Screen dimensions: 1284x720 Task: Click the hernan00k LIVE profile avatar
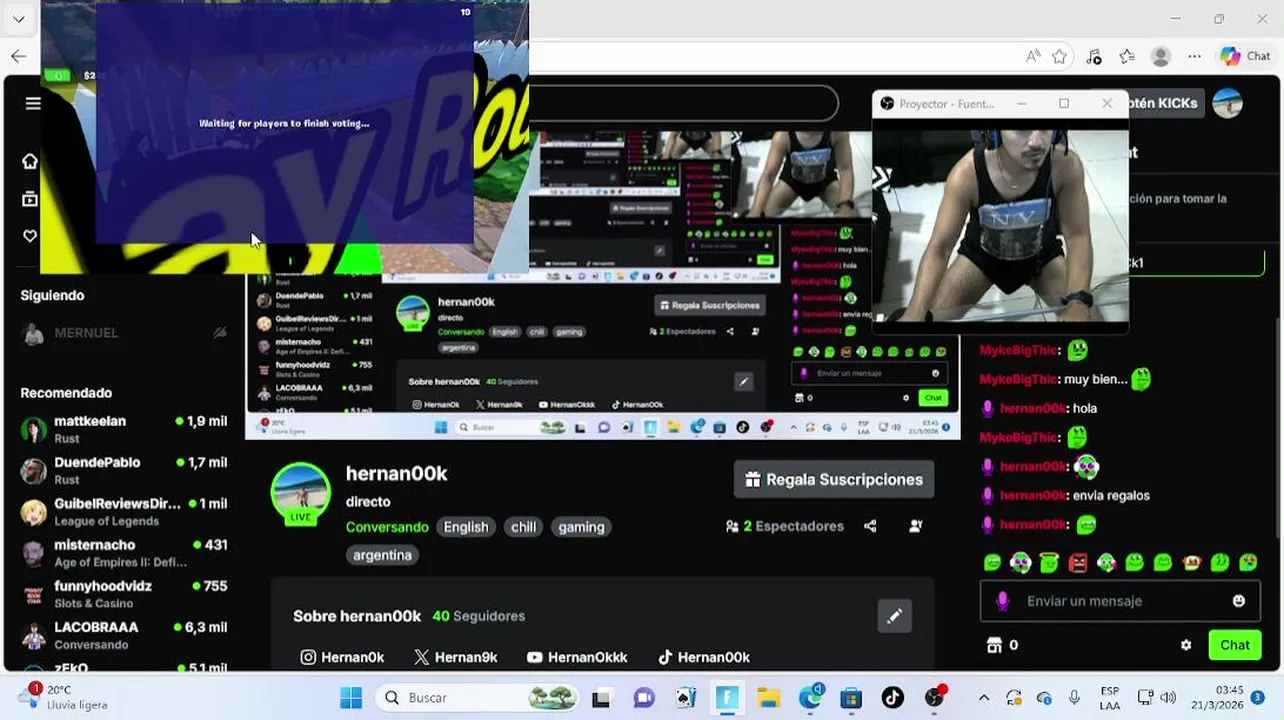(300, 493)
